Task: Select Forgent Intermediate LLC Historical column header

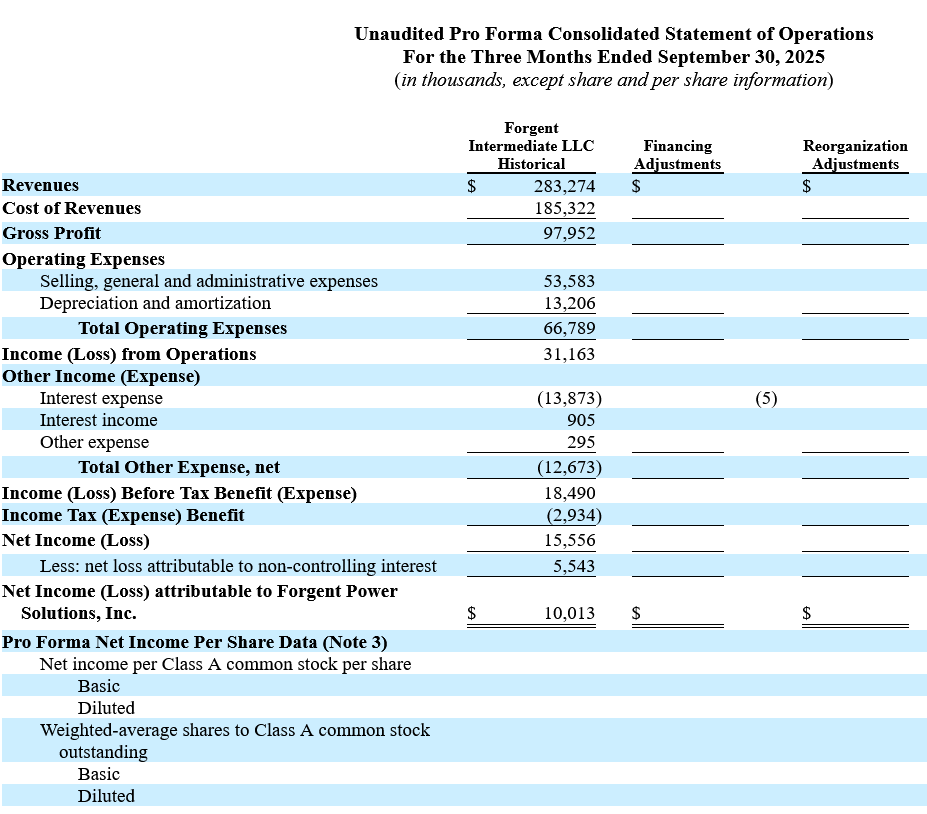Action: 531,146
